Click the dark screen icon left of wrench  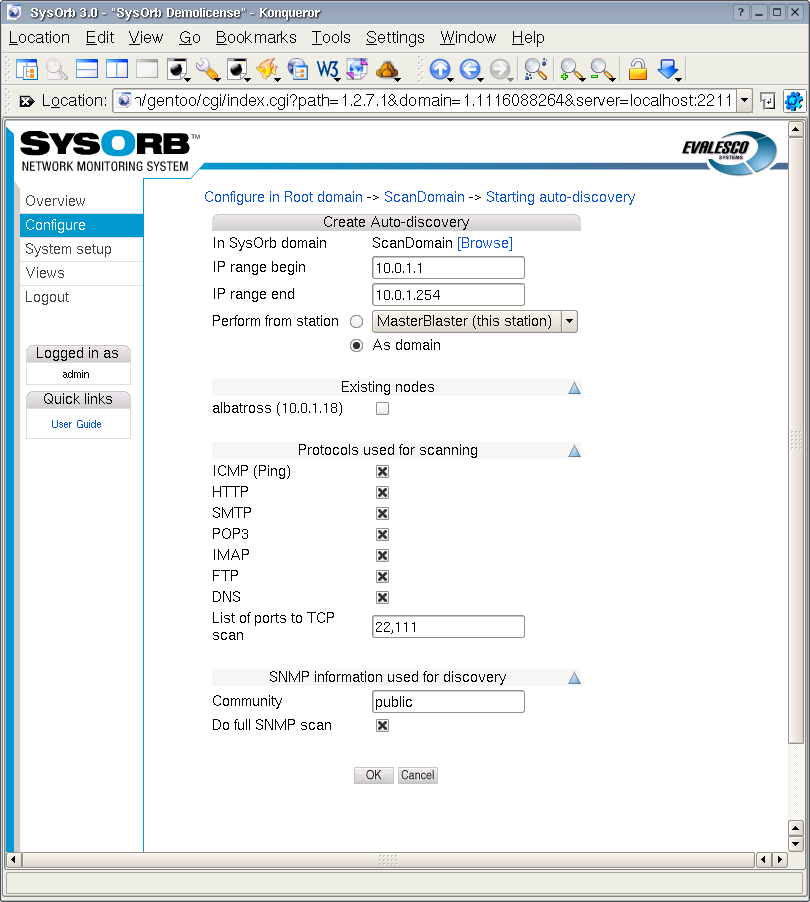(177, 70)
